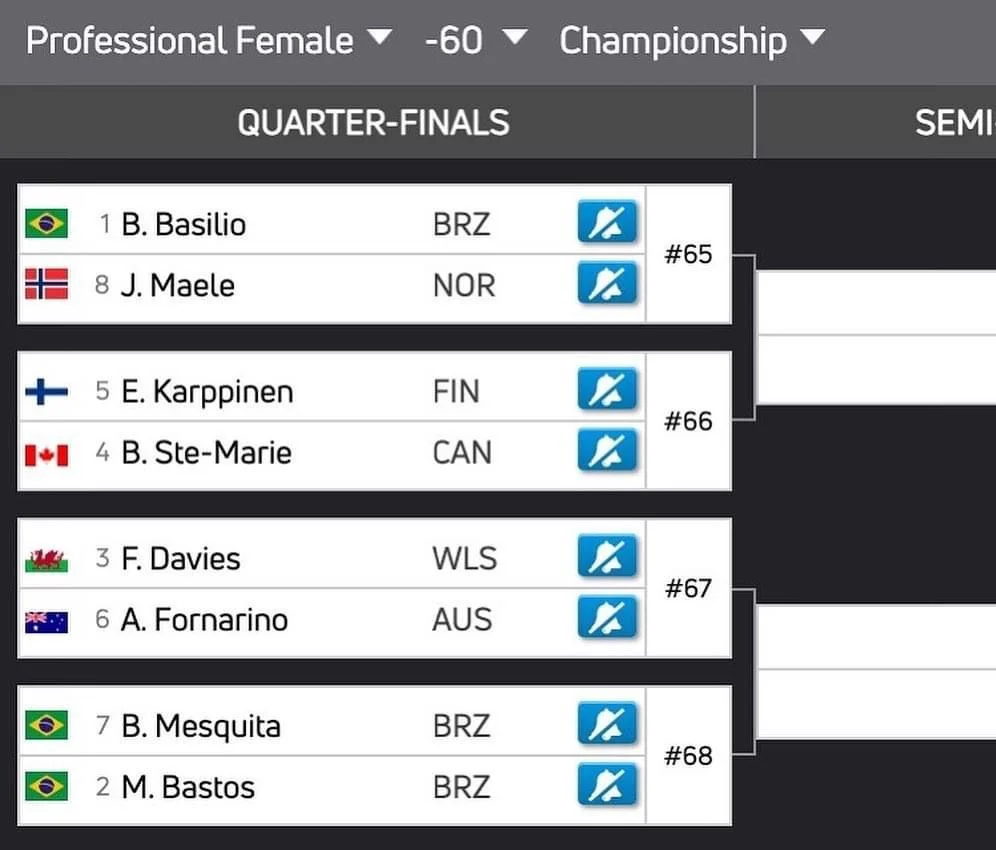Click muted bell icon beside B. Ste-Marie
The width and height of the screenshot is (996, 850).
click(607, 451)
